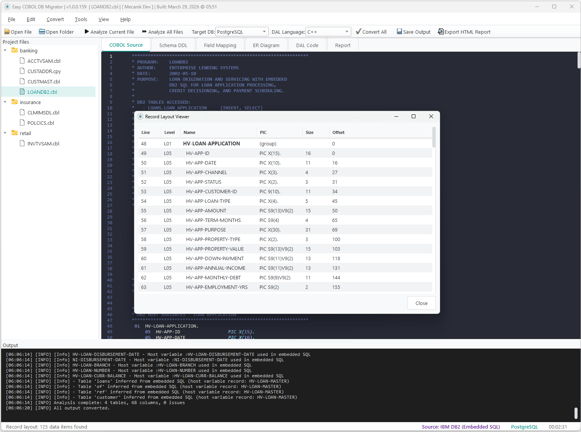The height and width of the screenshot is (432, 581).
Task: Select the HV-APP-AMOUNT row
Action: (285, 210)
